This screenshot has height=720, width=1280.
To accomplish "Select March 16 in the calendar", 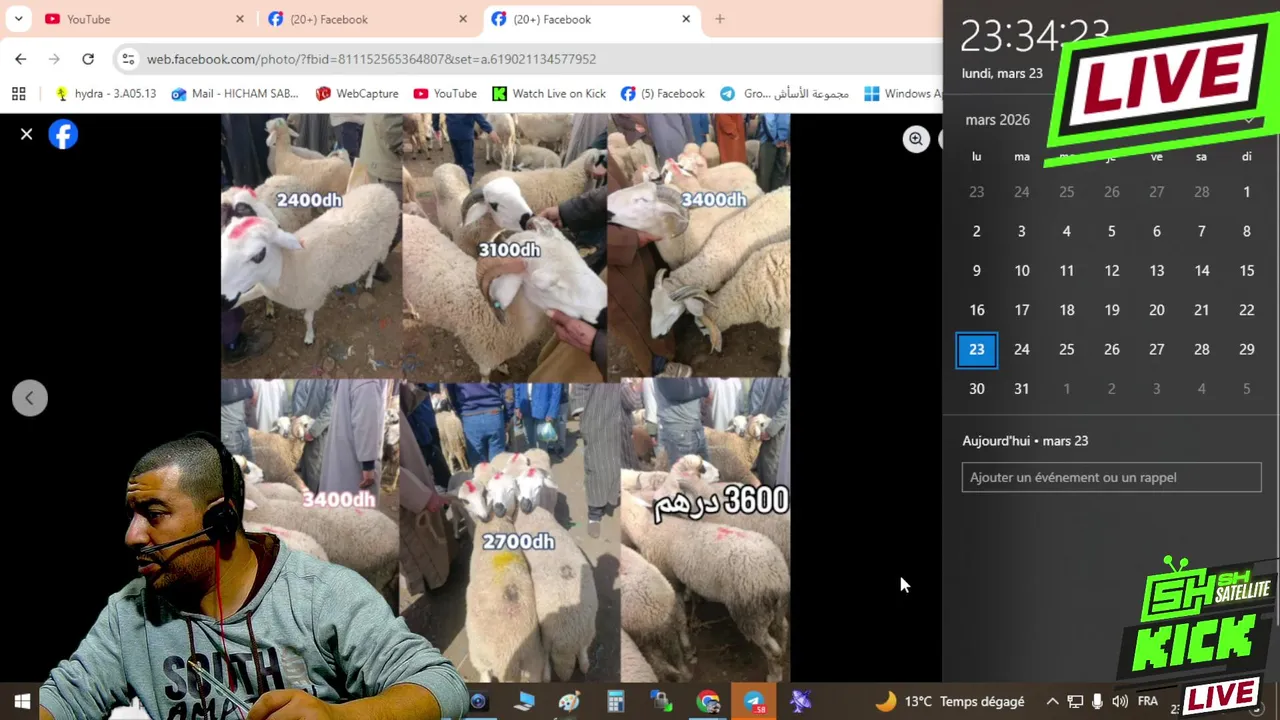I will coord(977,310).
